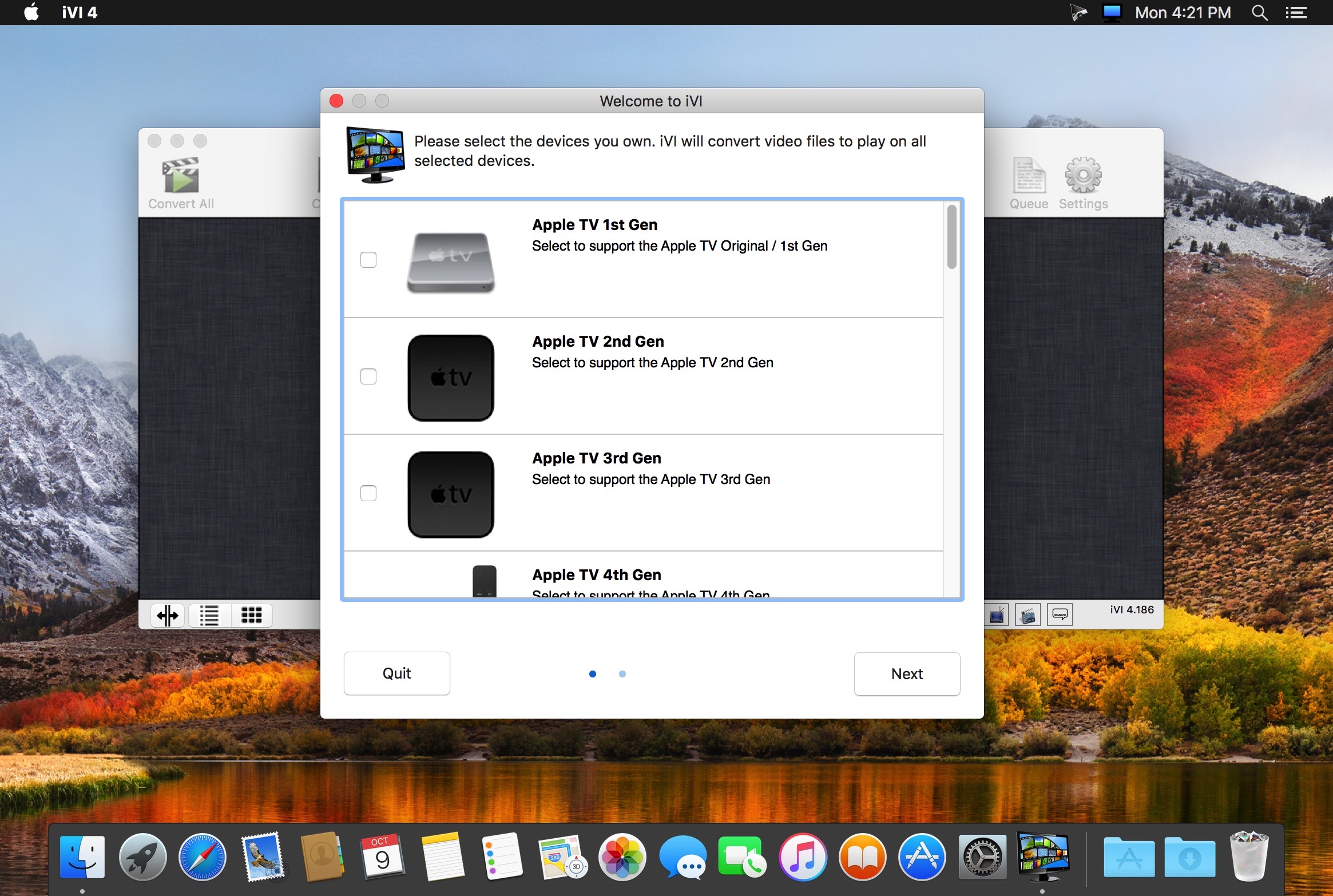The image size is (1333, 896).
Task: Click the device list scrollbar thumb
Action: pyautogui.click(x=951, y=237)
